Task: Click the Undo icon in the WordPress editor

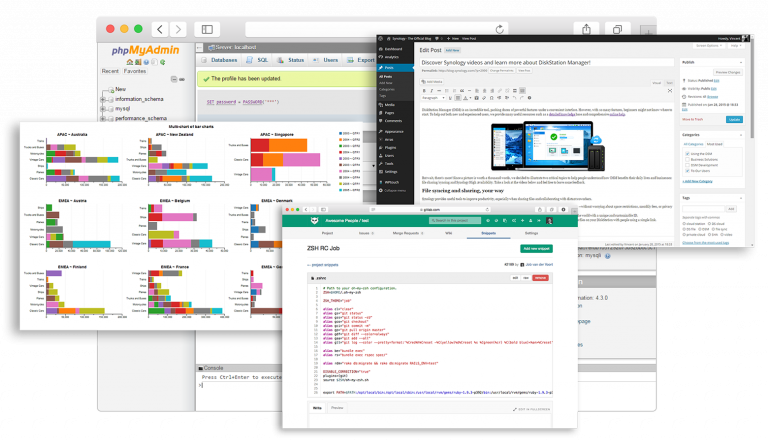Action: tap(514, 98)
